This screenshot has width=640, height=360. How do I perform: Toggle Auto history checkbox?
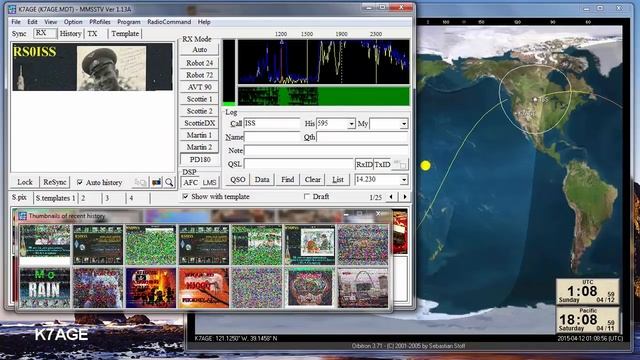(x=80, y=182)
